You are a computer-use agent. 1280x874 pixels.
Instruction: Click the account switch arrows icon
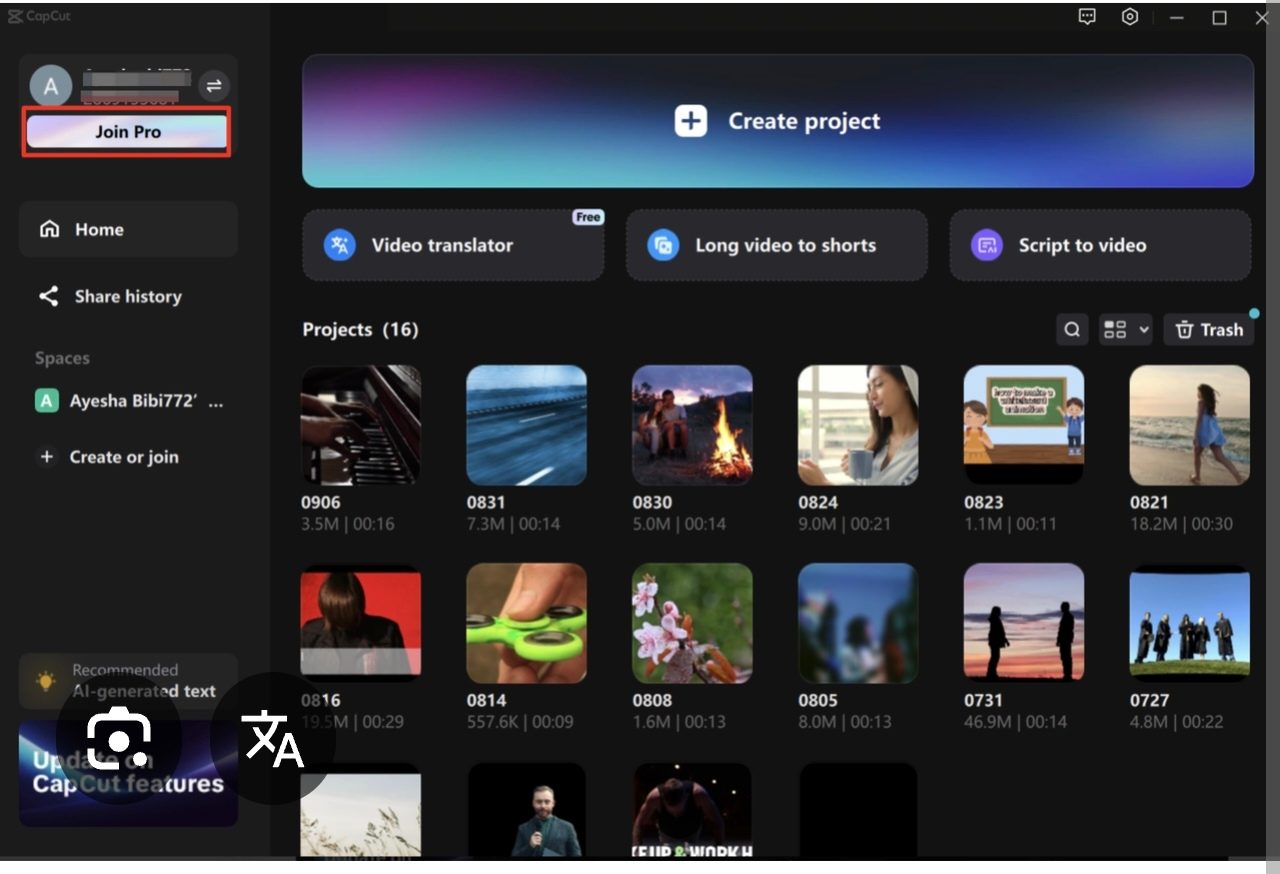click(x=213, y=86)
